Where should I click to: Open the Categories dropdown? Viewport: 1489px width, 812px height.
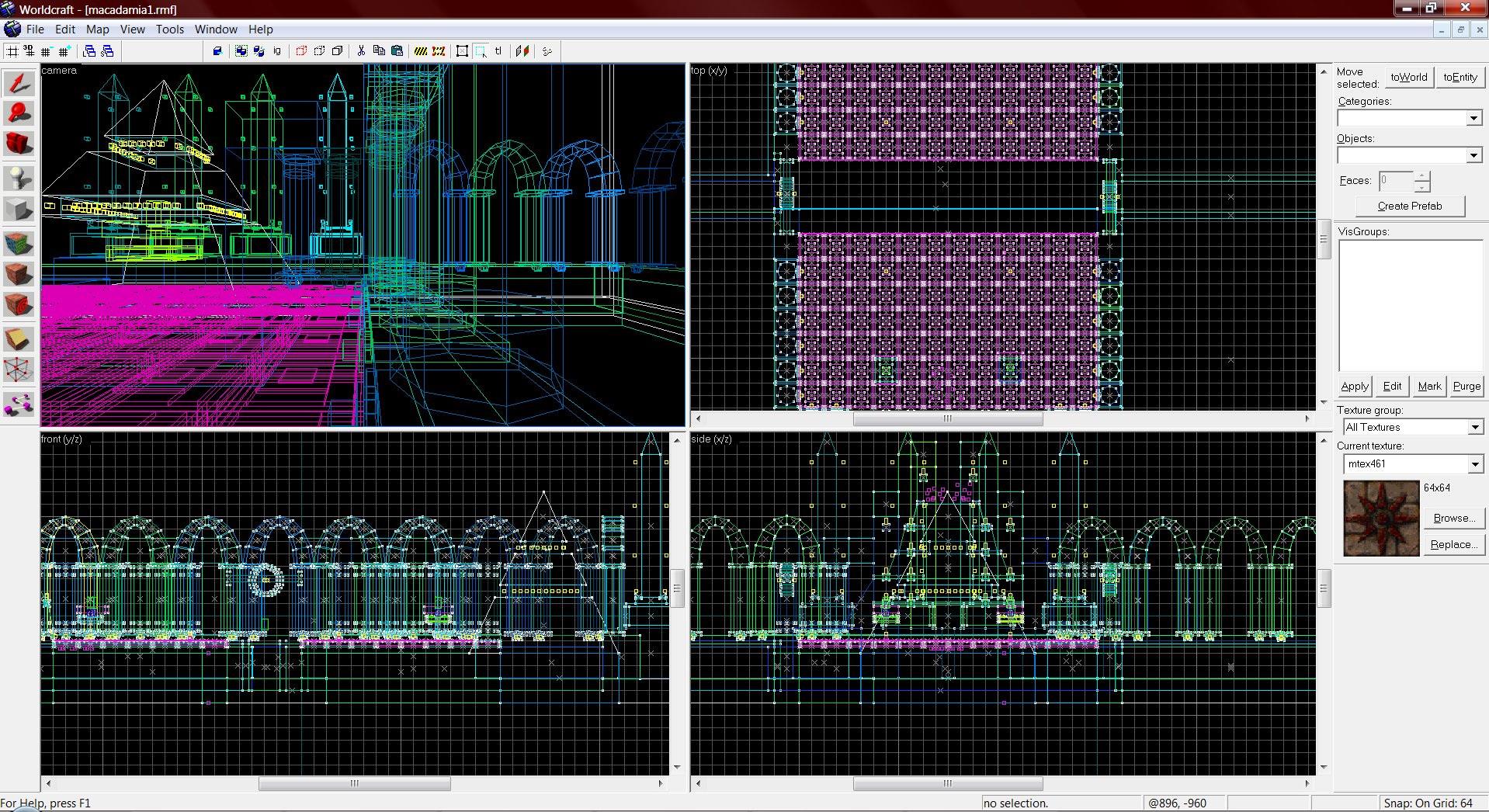(x=1473, y=119)
